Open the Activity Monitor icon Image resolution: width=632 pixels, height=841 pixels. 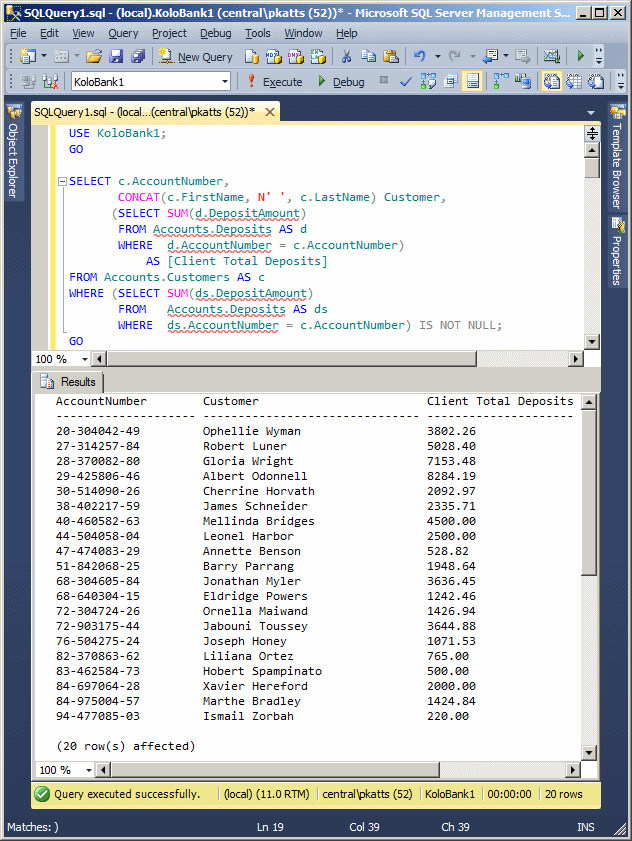pyautogui.click(x=552, y=56)
